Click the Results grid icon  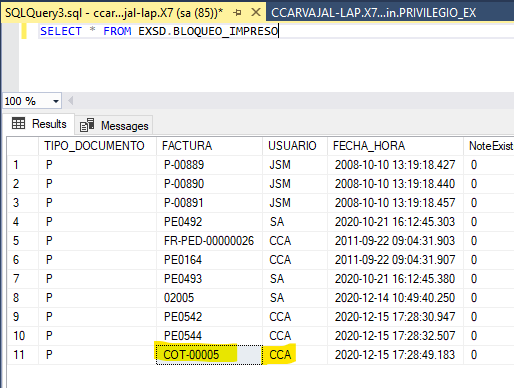coord(18,123)
